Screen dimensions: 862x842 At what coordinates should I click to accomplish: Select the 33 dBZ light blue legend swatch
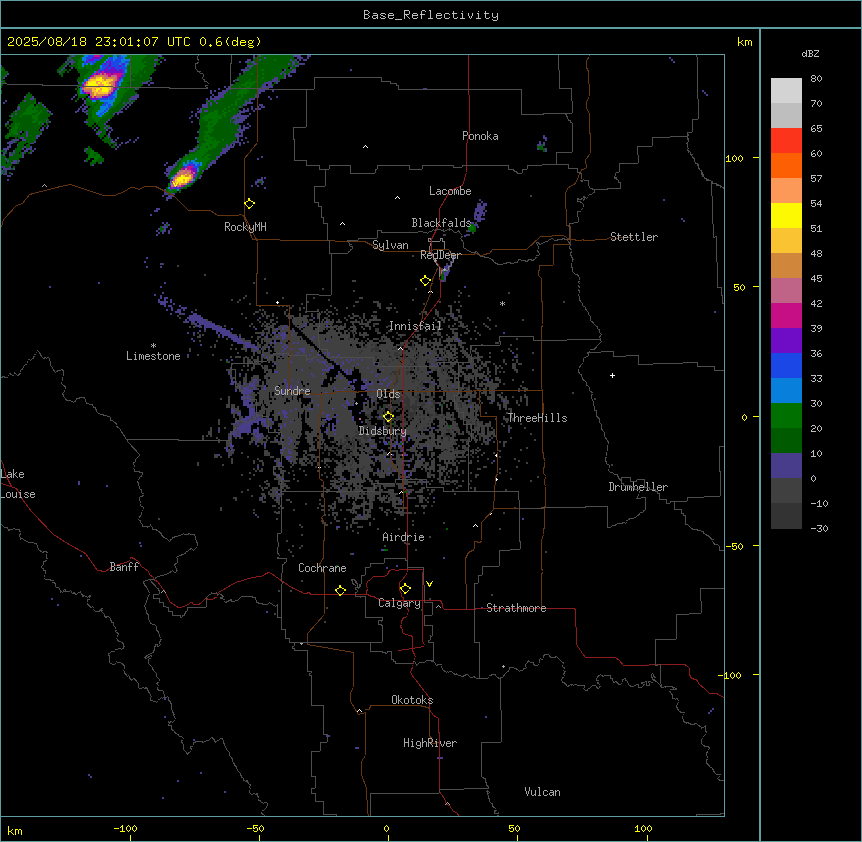coord(786,391)
